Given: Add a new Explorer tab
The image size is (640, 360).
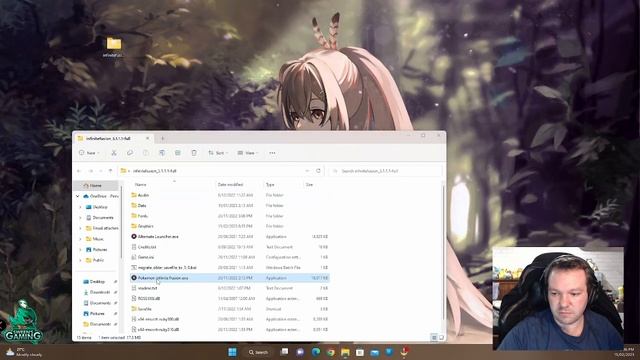Looking at the screenshot, I should point(162,138).
